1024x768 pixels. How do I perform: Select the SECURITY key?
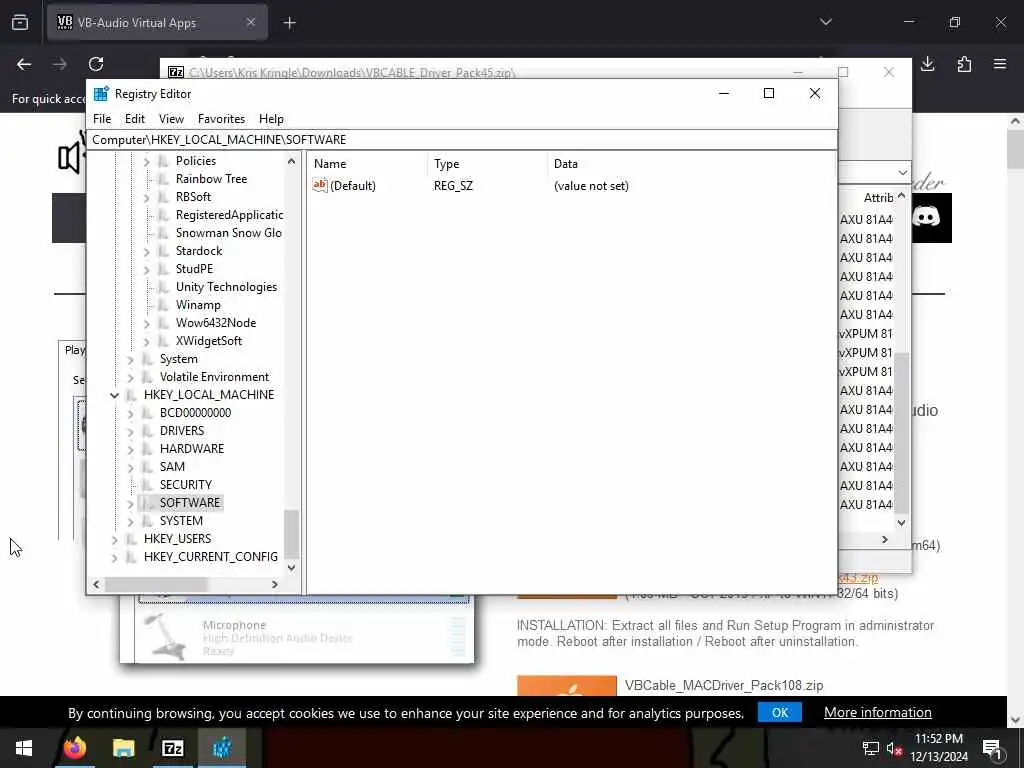click(185, 485)
